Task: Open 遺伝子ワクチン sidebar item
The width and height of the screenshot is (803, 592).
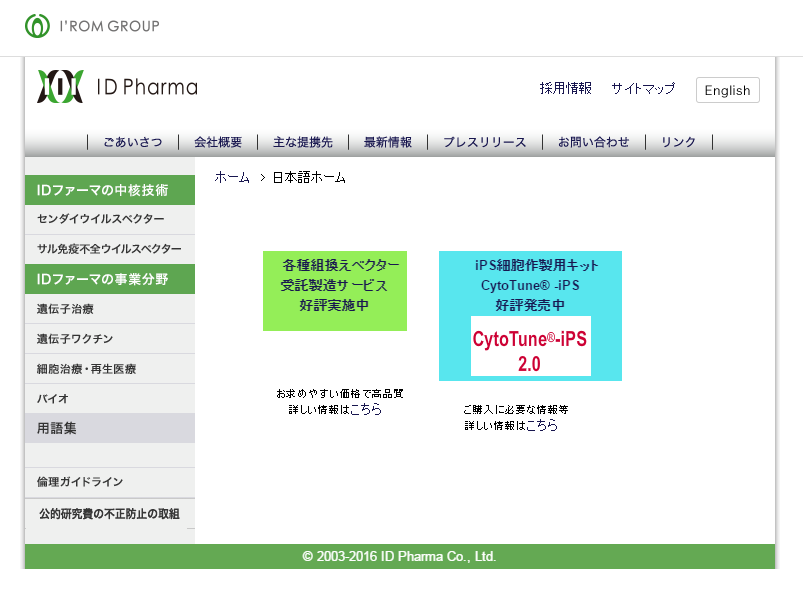Action: pos(110,339)
